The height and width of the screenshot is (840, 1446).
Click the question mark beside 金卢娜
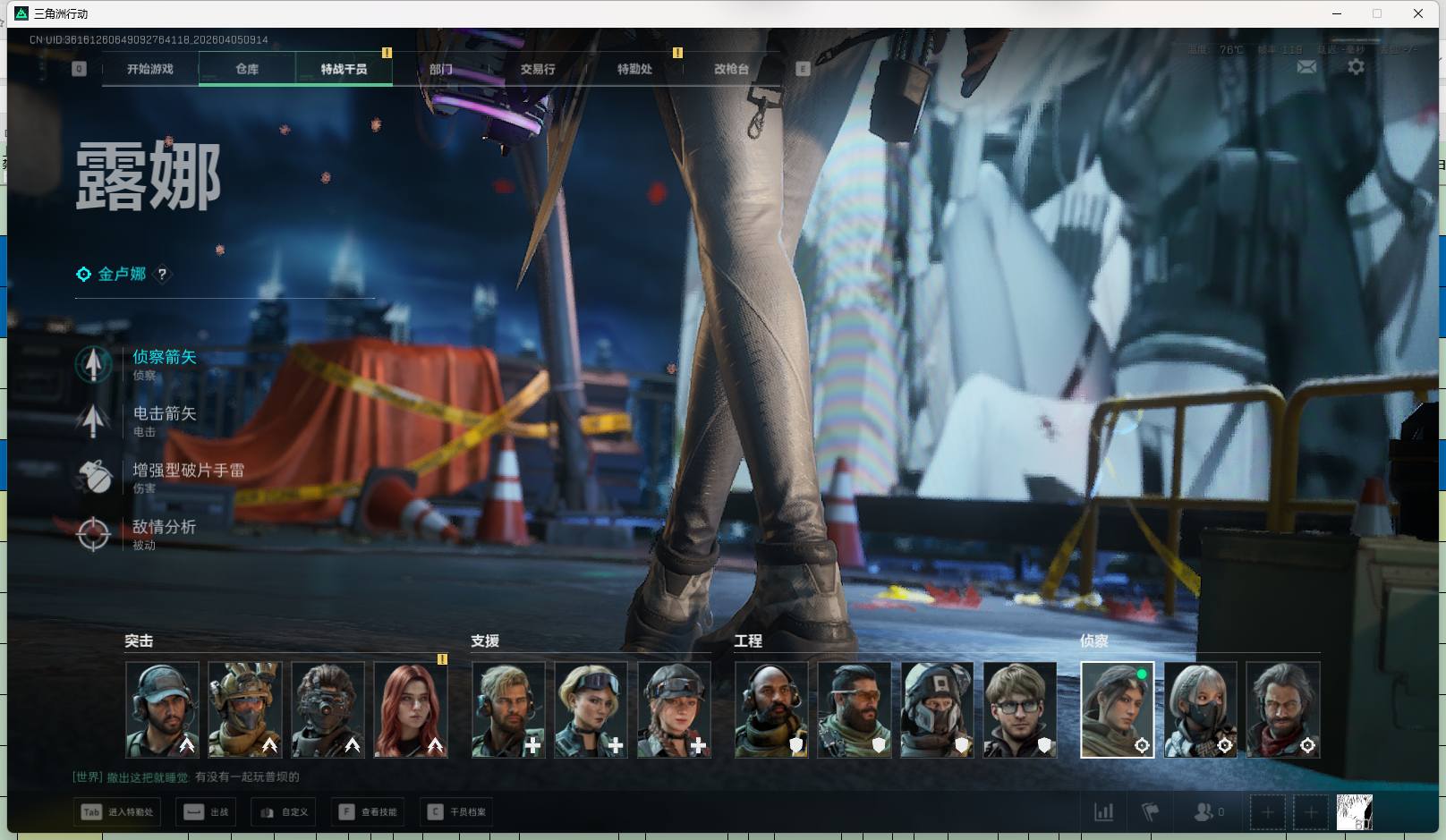point(162,275)
